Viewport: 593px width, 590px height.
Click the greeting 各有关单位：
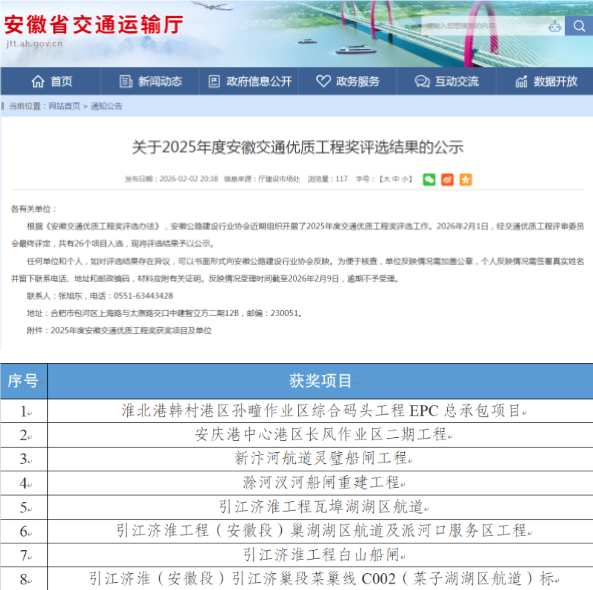(34, 209)
